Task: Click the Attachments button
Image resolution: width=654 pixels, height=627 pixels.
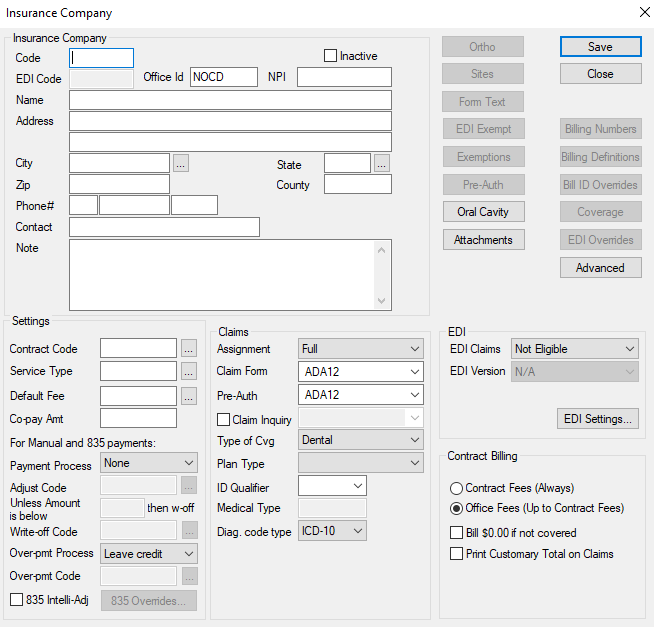Action: coord(483,240)
